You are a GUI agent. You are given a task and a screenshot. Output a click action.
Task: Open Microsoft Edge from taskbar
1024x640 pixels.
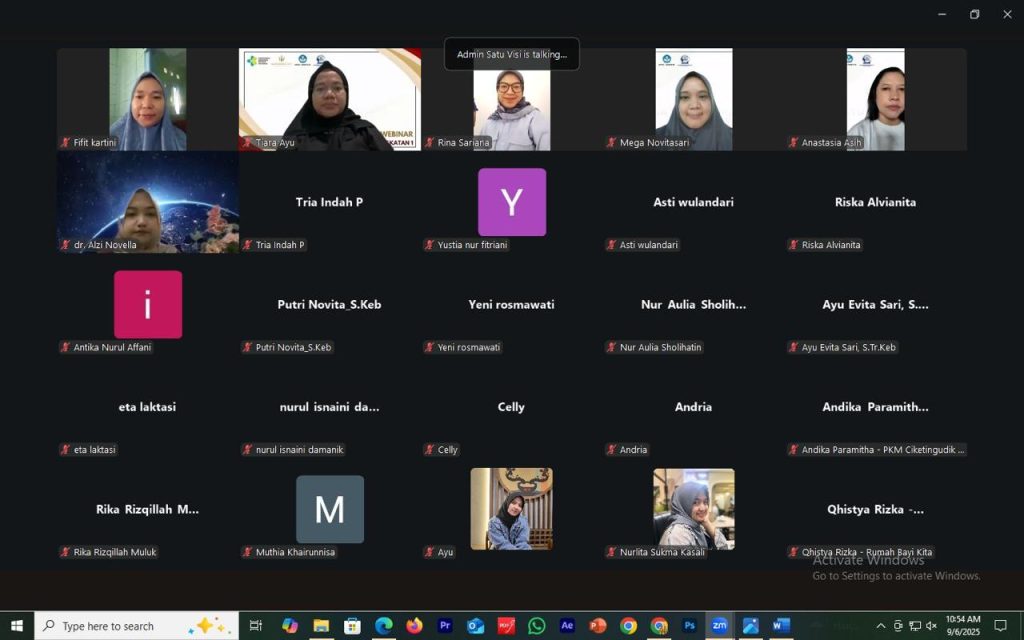coord(383,626)
